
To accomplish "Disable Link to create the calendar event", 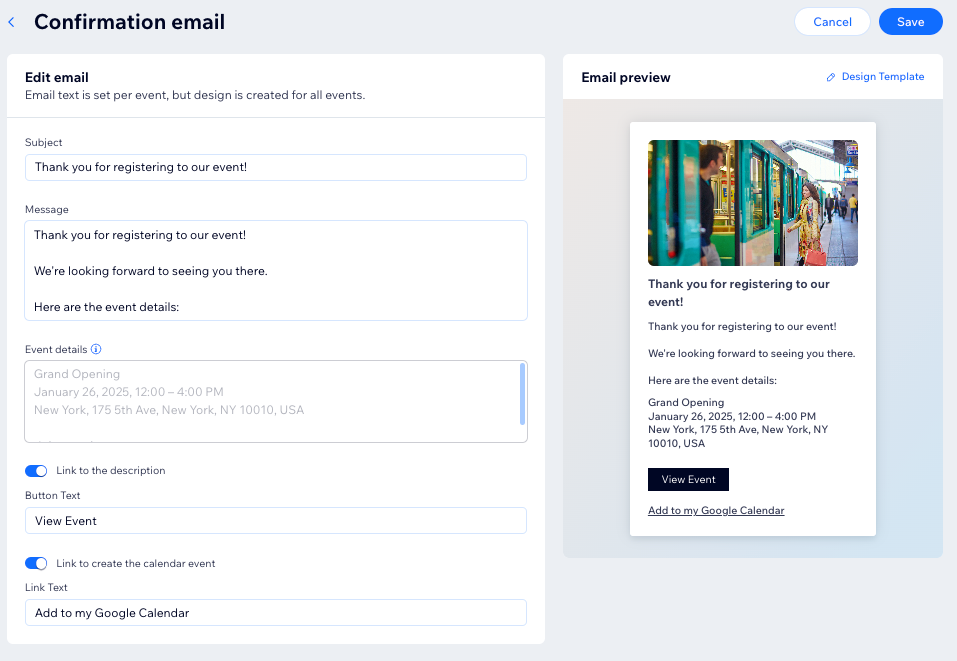I will 36,563.
